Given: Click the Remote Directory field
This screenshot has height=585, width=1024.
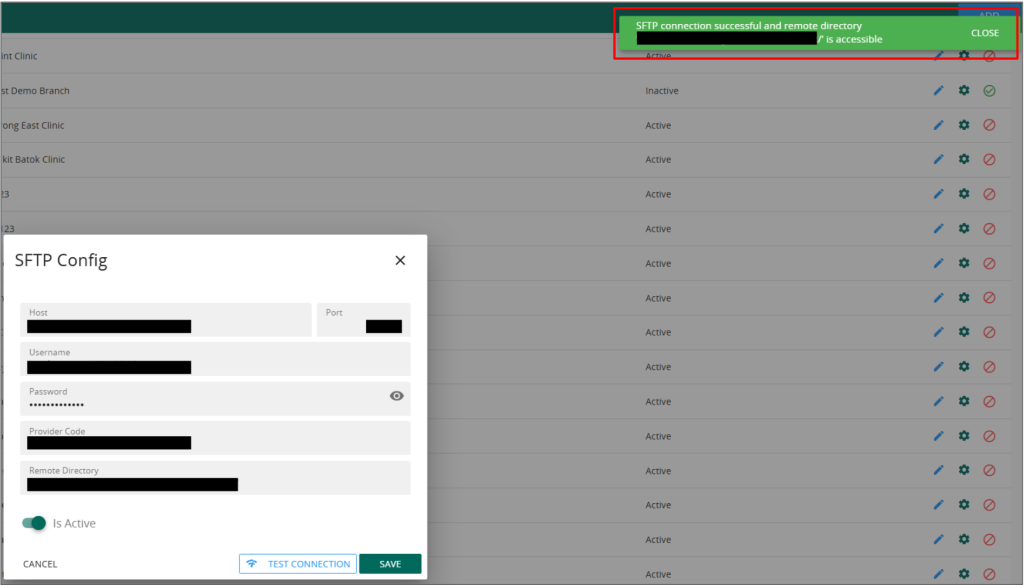Looking at the screenshot, I should tap(215, 478).
